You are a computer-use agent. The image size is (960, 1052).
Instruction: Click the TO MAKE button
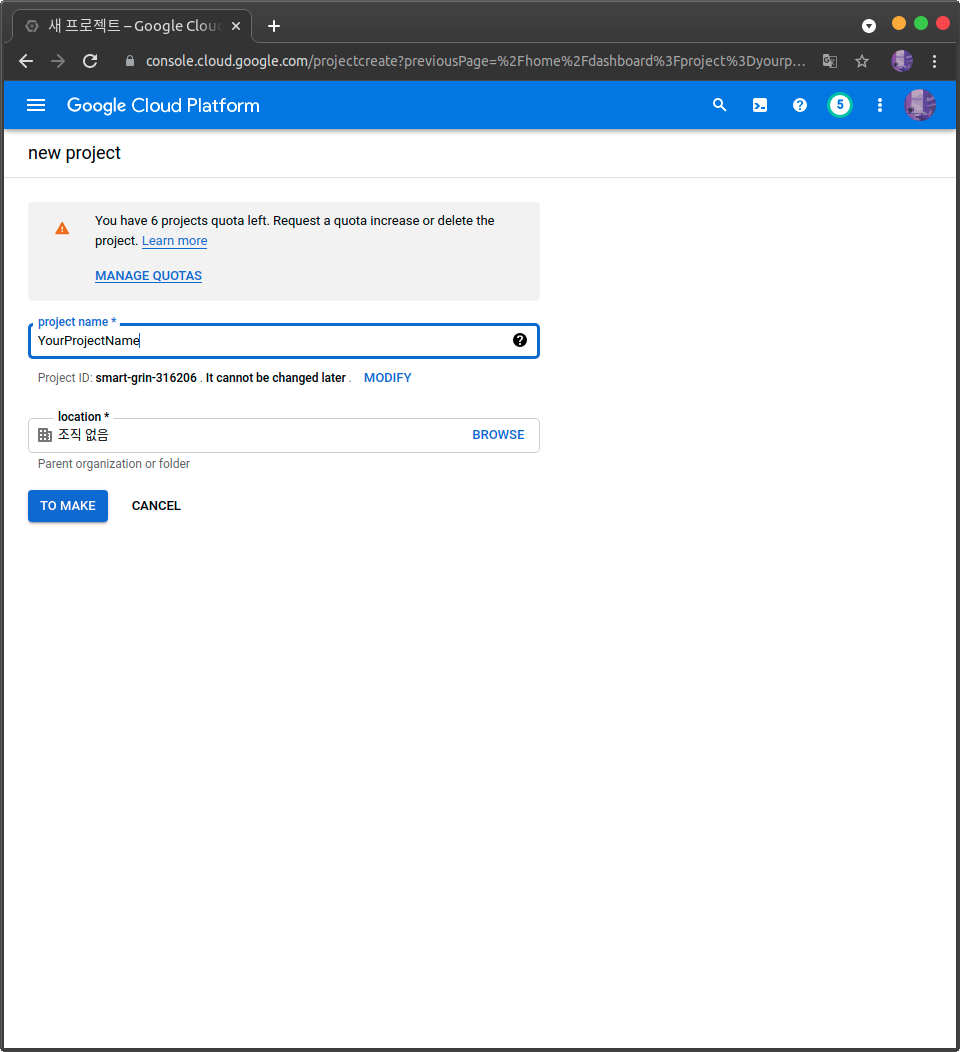click(68, 506)
